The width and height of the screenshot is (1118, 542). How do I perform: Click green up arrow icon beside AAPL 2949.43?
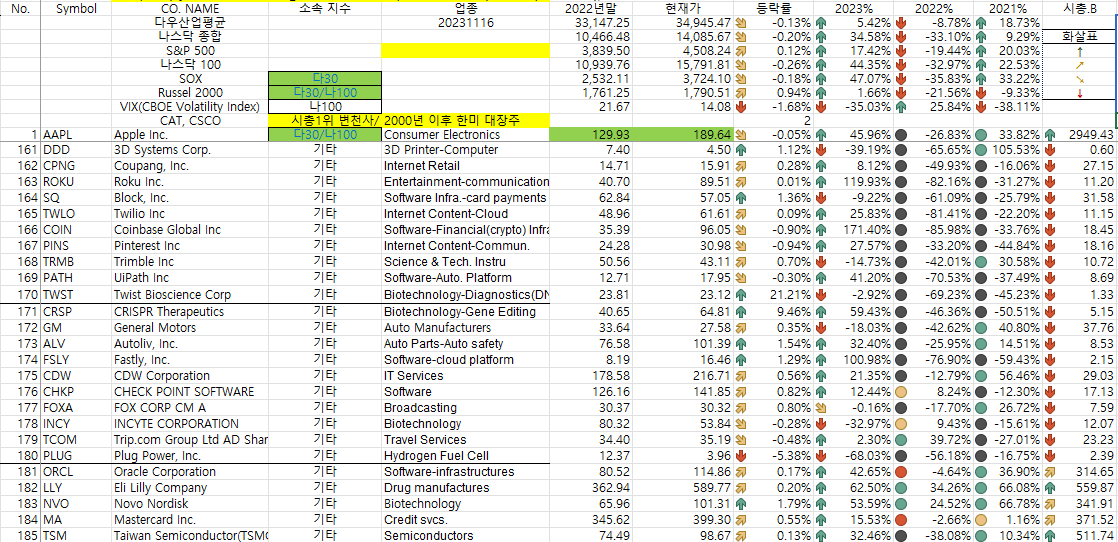click(x=1050, y=135)
